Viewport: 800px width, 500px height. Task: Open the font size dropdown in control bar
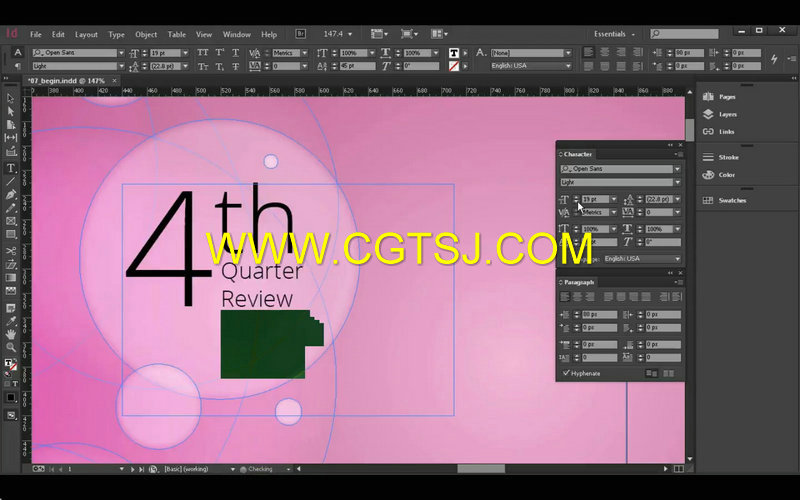(x=185, y=53)
